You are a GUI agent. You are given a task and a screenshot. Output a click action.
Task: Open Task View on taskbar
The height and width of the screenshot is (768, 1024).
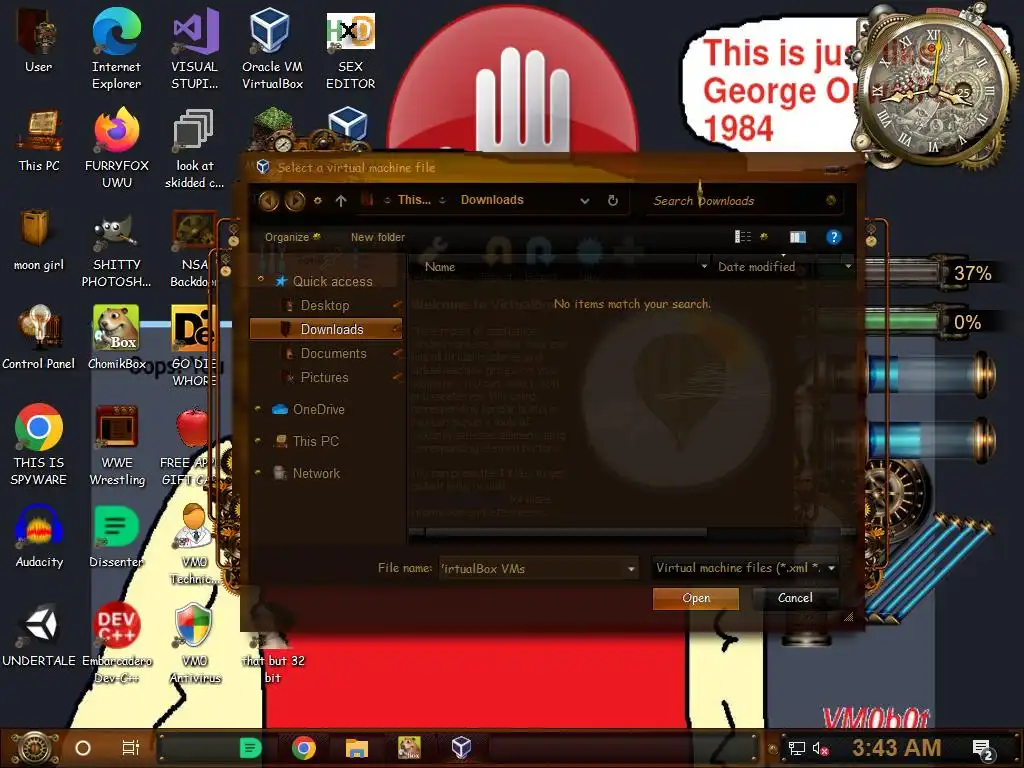coord(131,748)
